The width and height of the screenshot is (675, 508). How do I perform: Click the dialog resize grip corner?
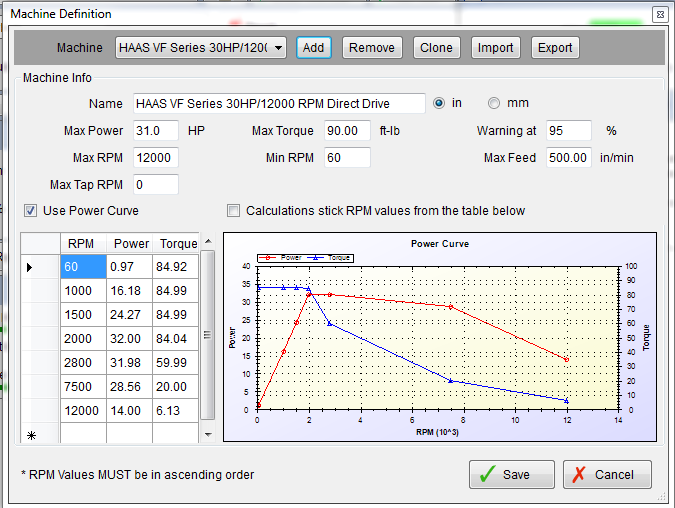click(x=662, y=498)
